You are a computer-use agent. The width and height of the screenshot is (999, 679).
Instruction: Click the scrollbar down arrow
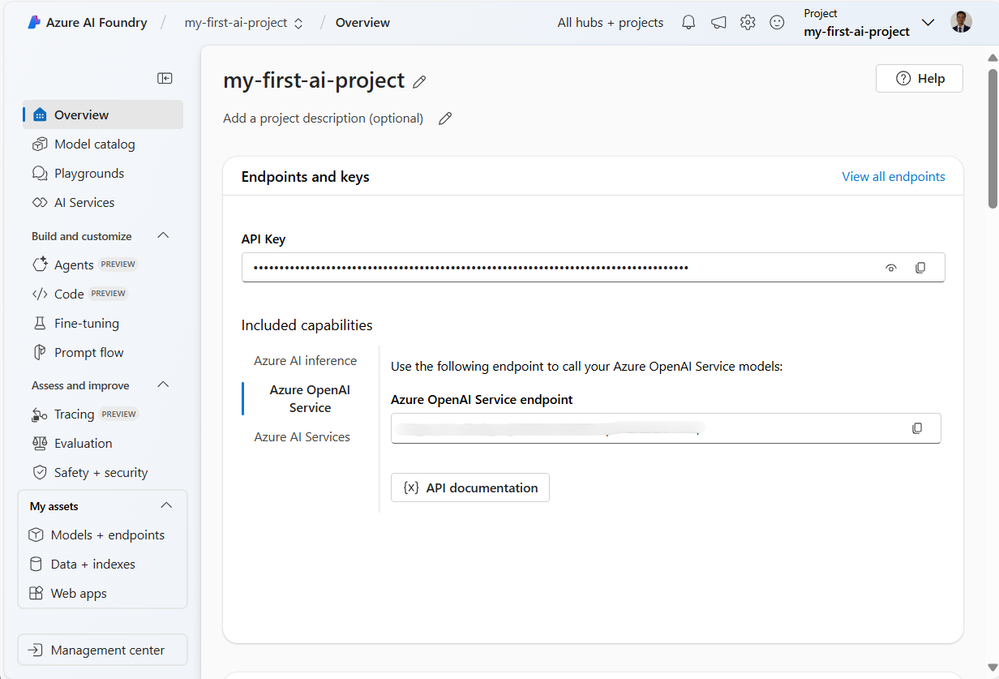click(x=993, y=667)
